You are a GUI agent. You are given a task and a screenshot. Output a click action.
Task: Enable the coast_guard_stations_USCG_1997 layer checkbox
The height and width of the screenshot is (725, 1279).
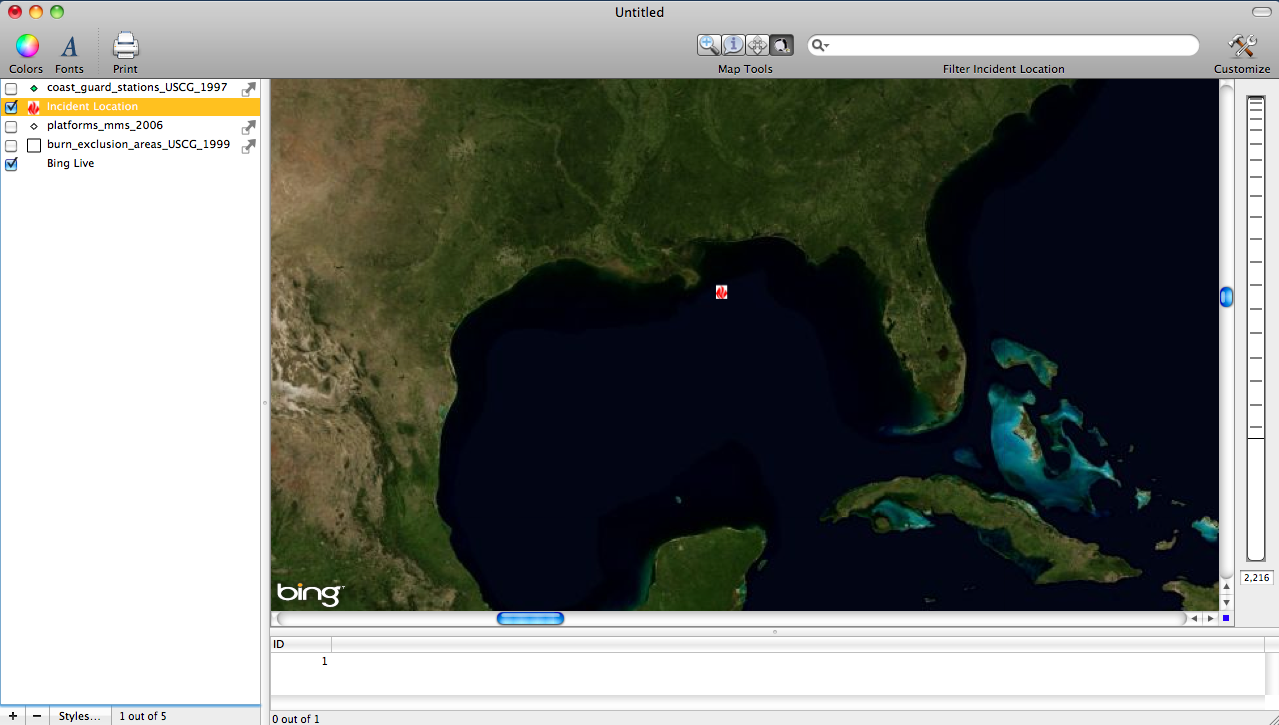click(11, 88)
